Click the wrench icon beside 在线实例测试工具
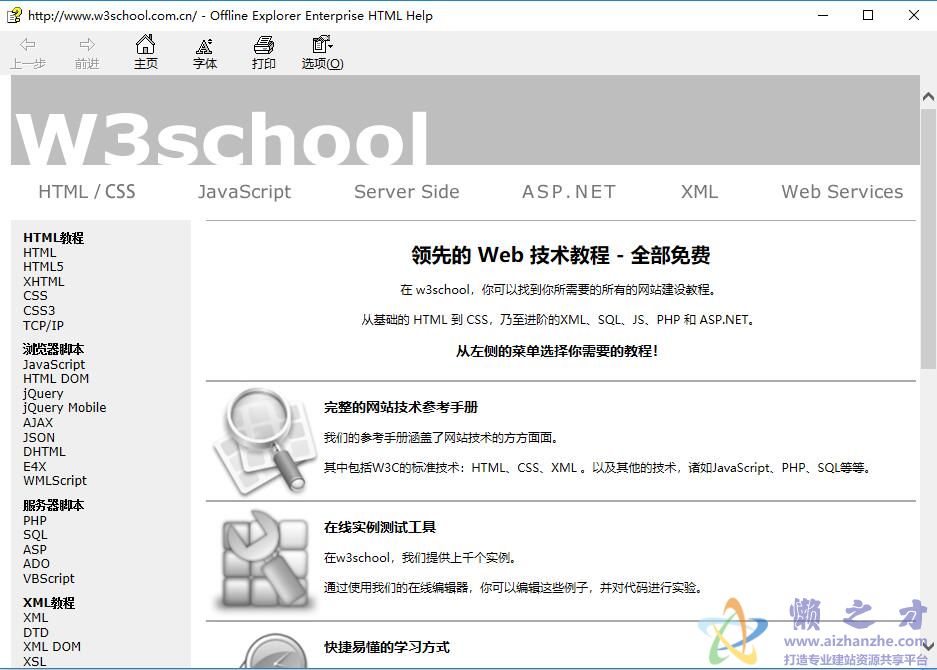The width and height of the screenshot is (937, 670). coord(262,560)
